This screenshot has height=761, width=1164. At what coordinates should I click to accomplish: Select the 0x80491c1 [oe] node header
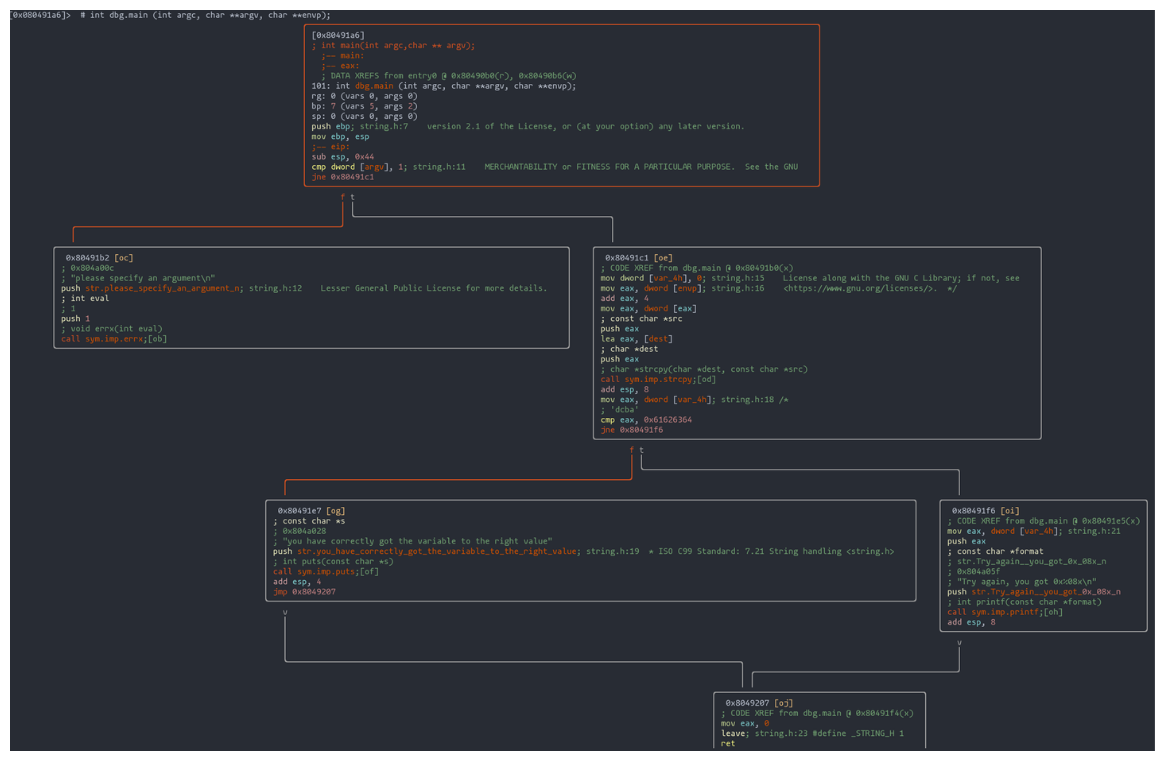(x=638, y=258)
